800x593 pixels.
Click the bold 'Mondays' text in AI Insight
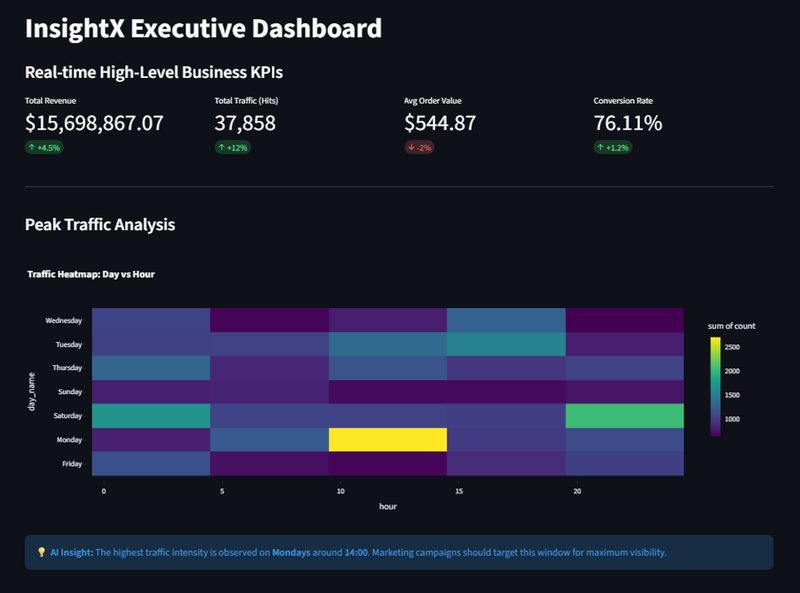point(291,552)
